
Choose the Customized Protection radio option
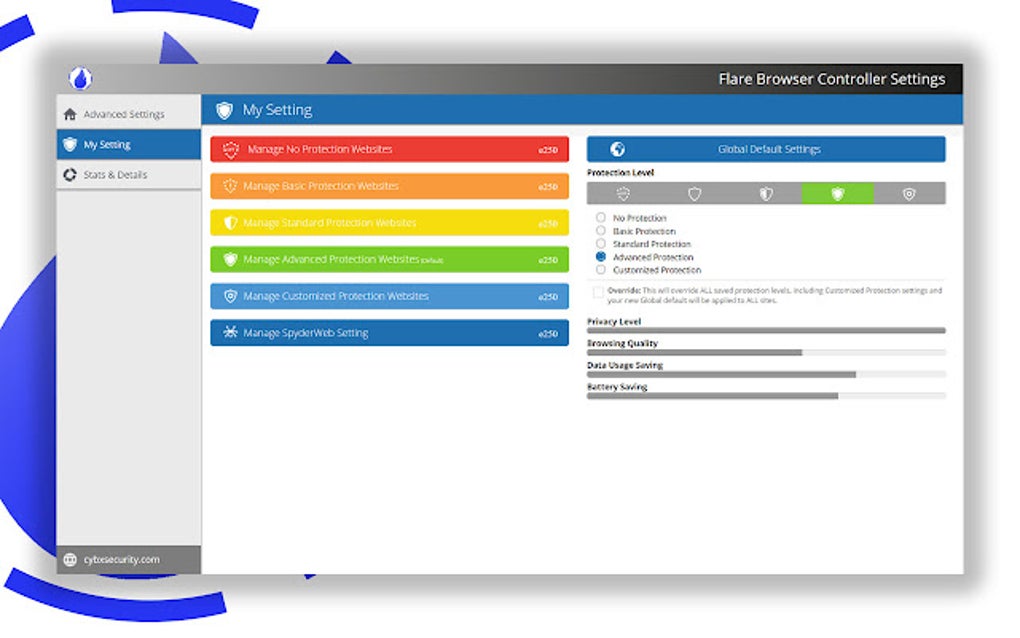600,269
